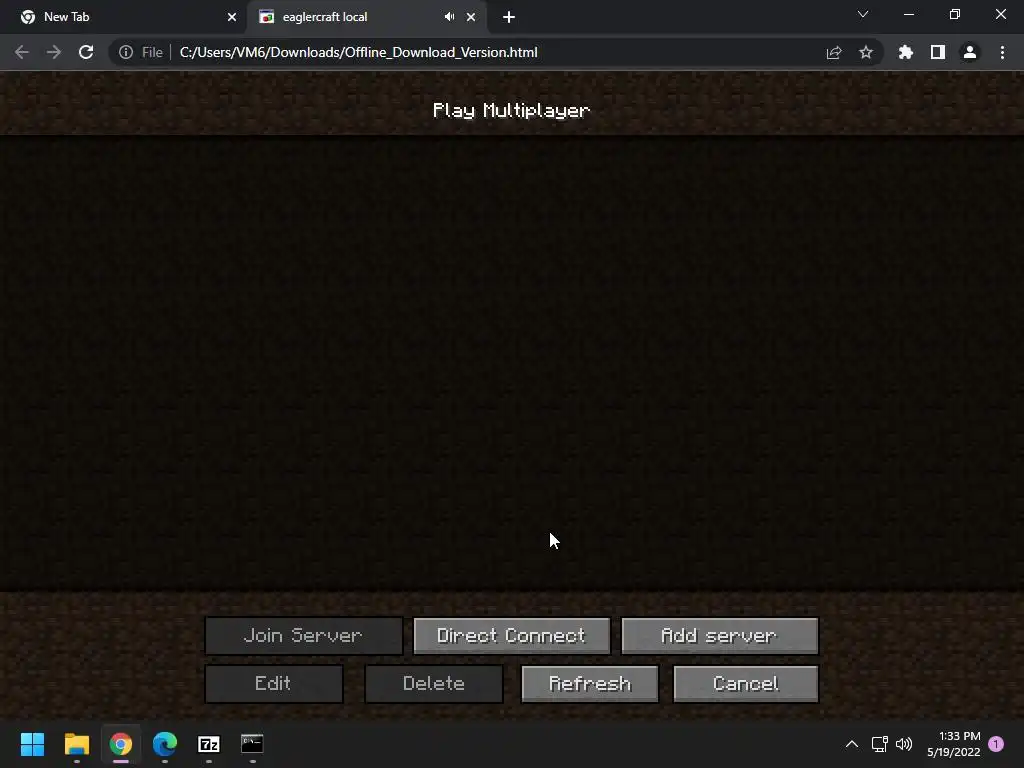Open network settings in system tray
Image resolution: width=1024 pixels, height=768 pixels.
(880, 744)
